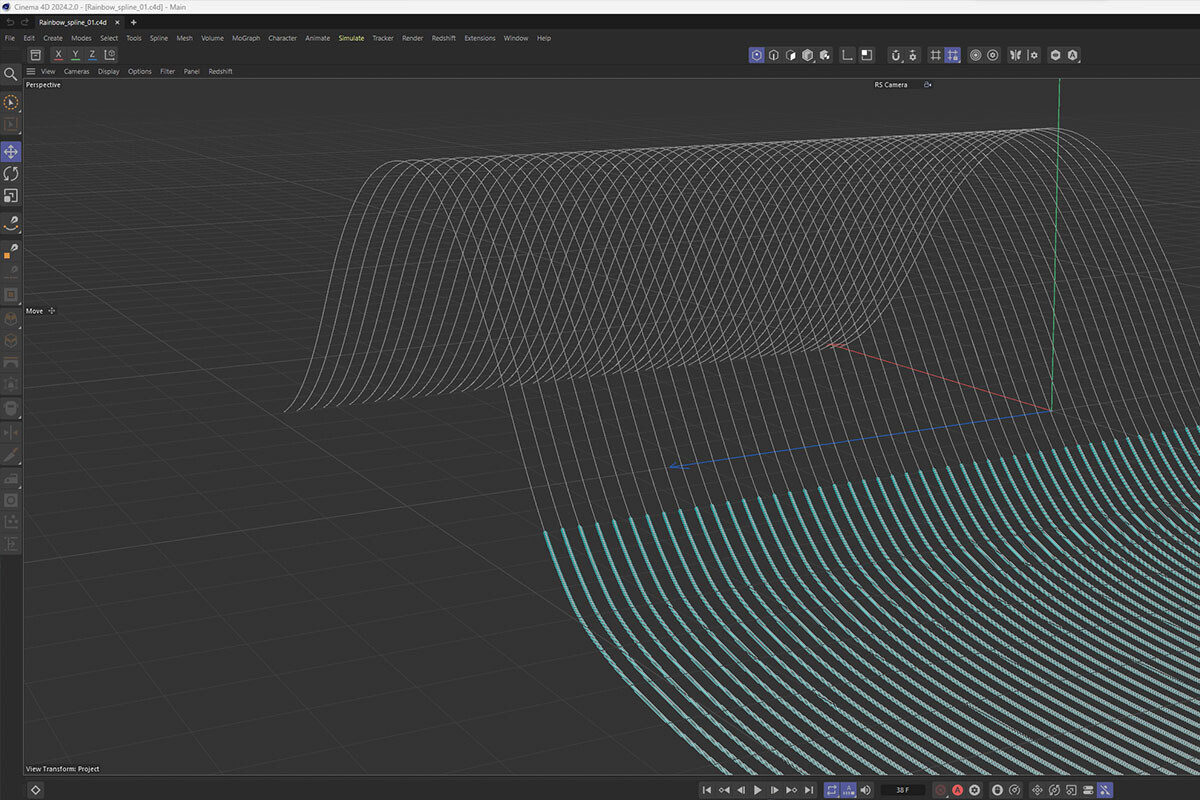Open the search magnifier icon

tap(11, 74)
